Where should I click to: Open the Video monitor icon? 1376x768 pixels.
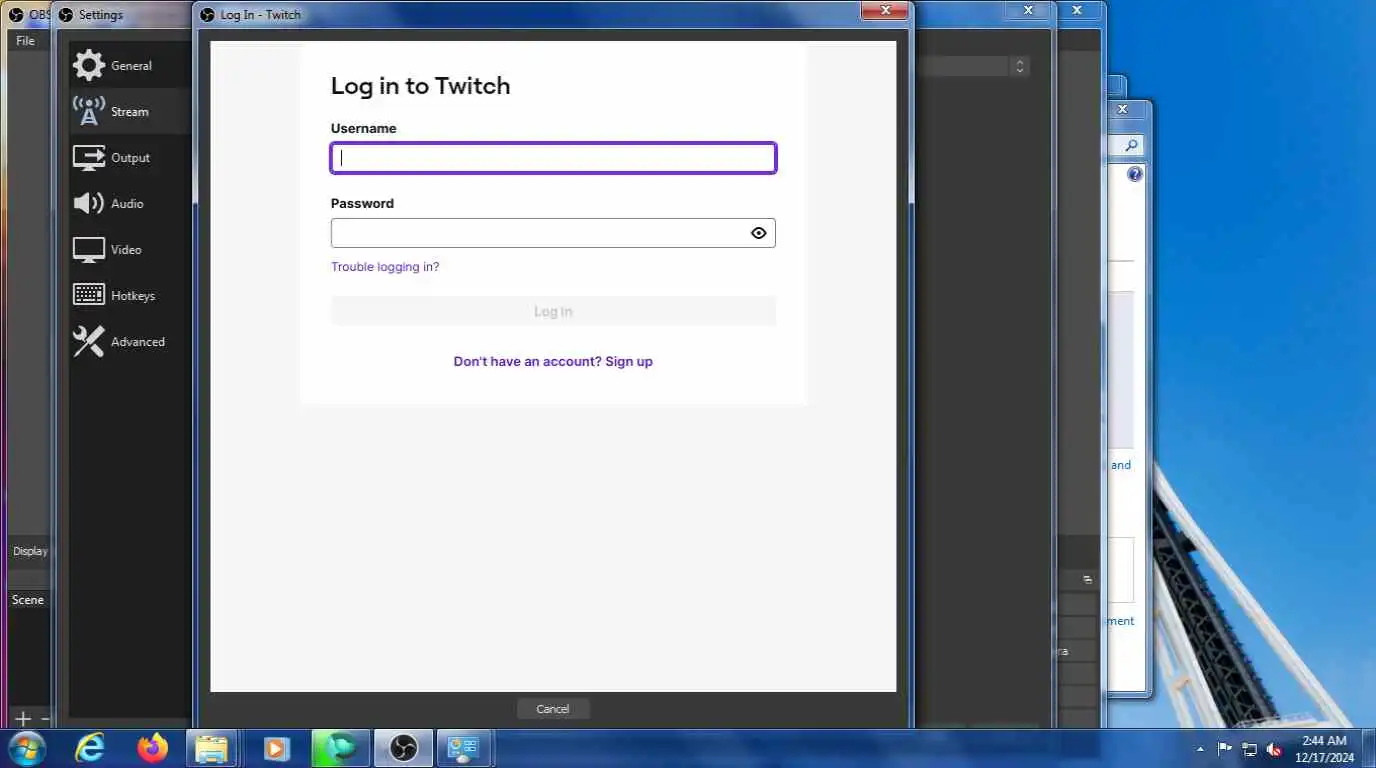[x=88, y=249]
